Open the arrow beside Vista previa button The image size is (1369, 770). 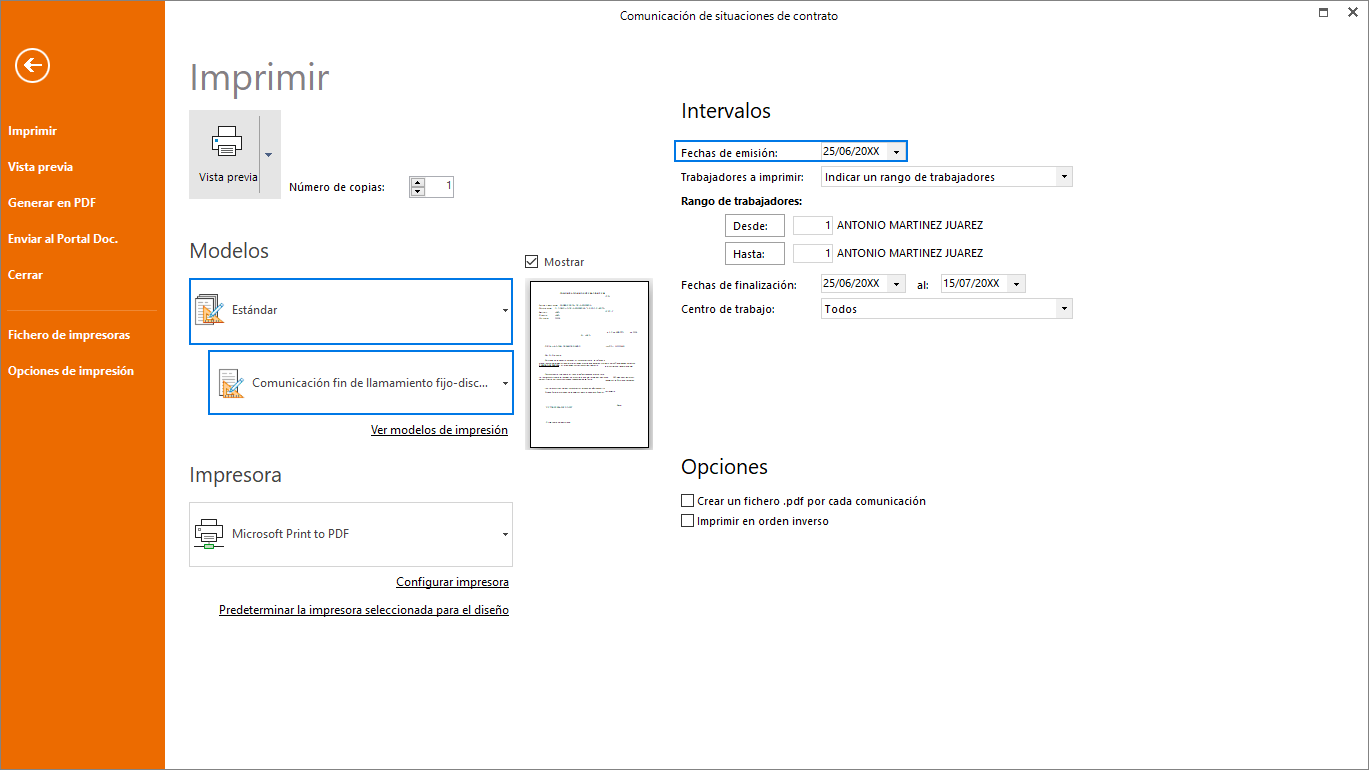point(268,155)
